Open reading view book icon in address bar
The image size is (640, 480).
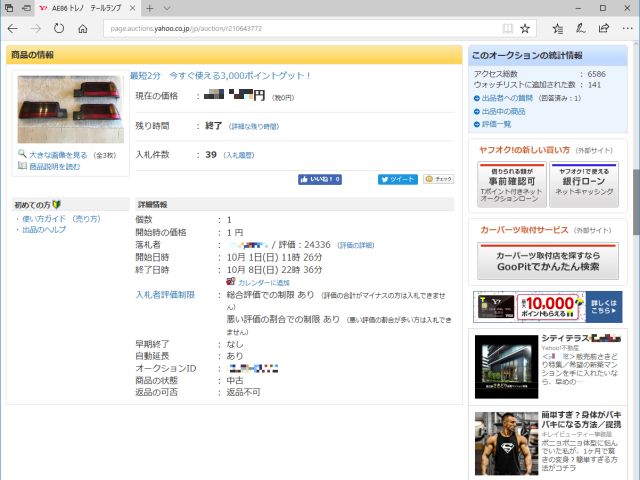coord(508,28)
